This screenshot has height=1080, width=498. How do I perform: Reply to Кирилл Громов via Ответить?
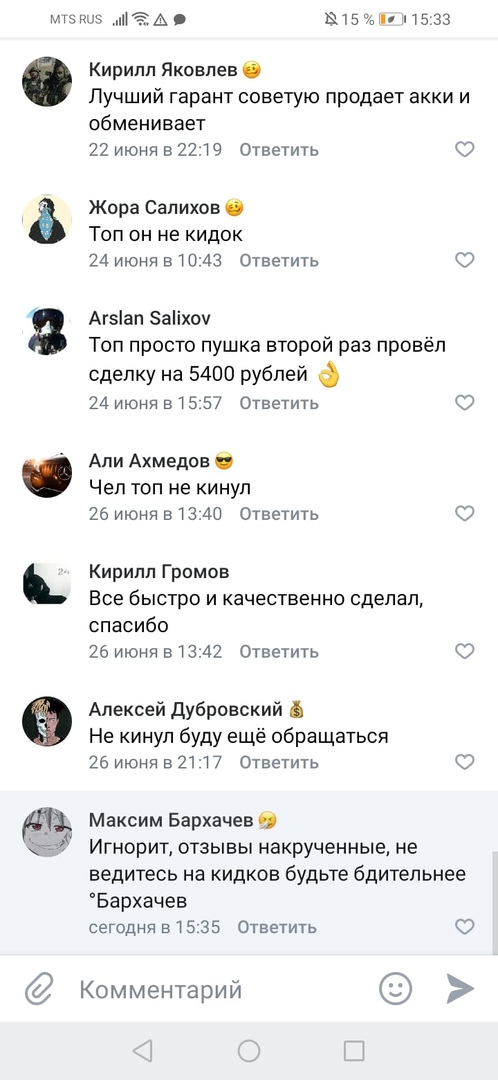tap(279, 652)
